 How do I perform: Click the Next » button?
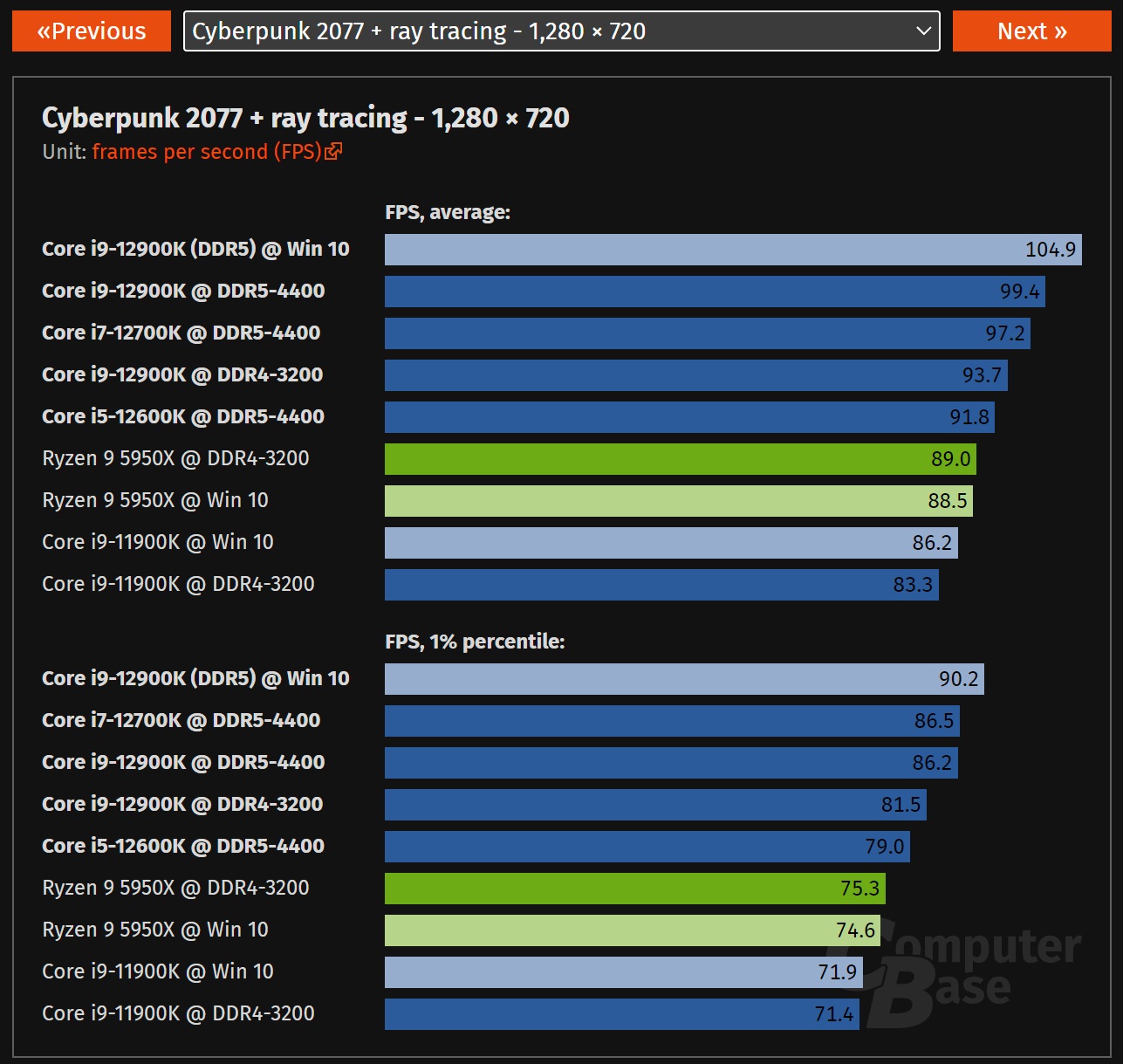click(1032, 31)
